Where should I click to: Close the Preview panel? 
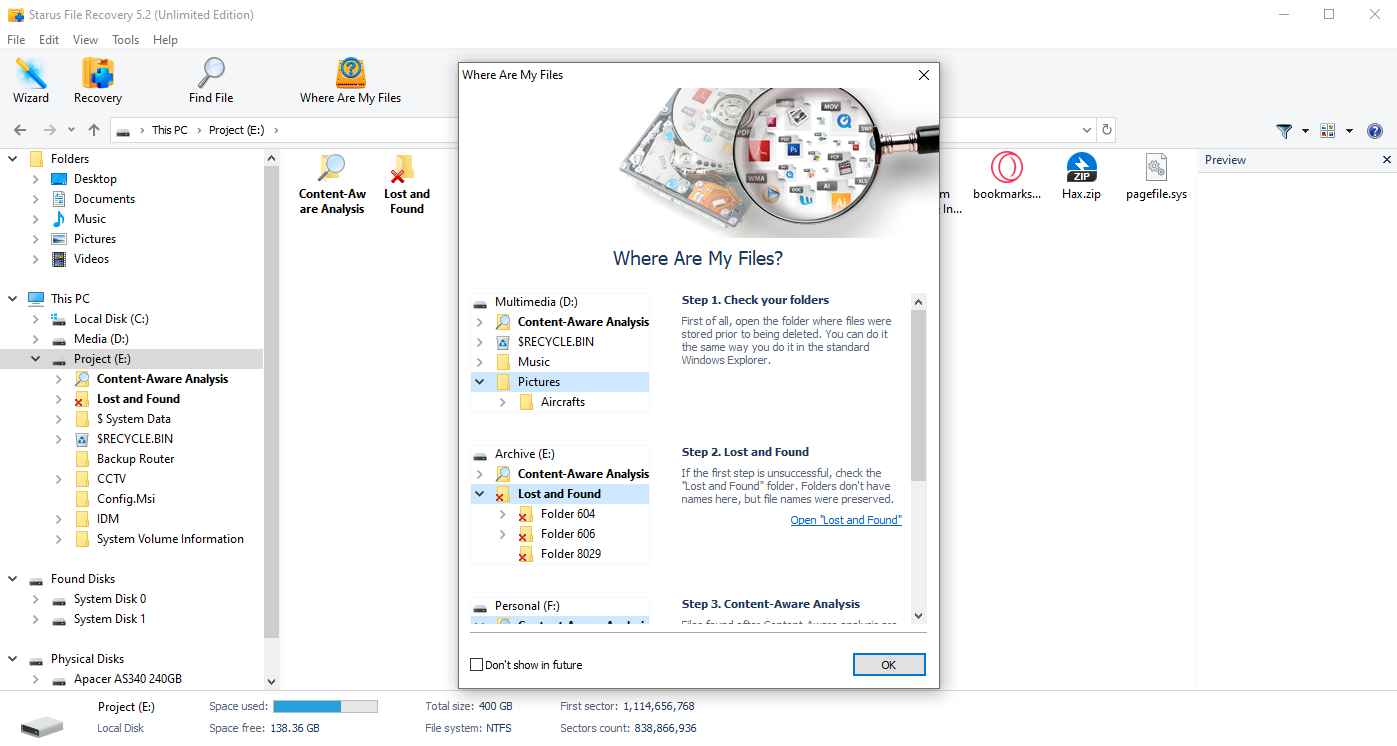tap(1386, 160)
